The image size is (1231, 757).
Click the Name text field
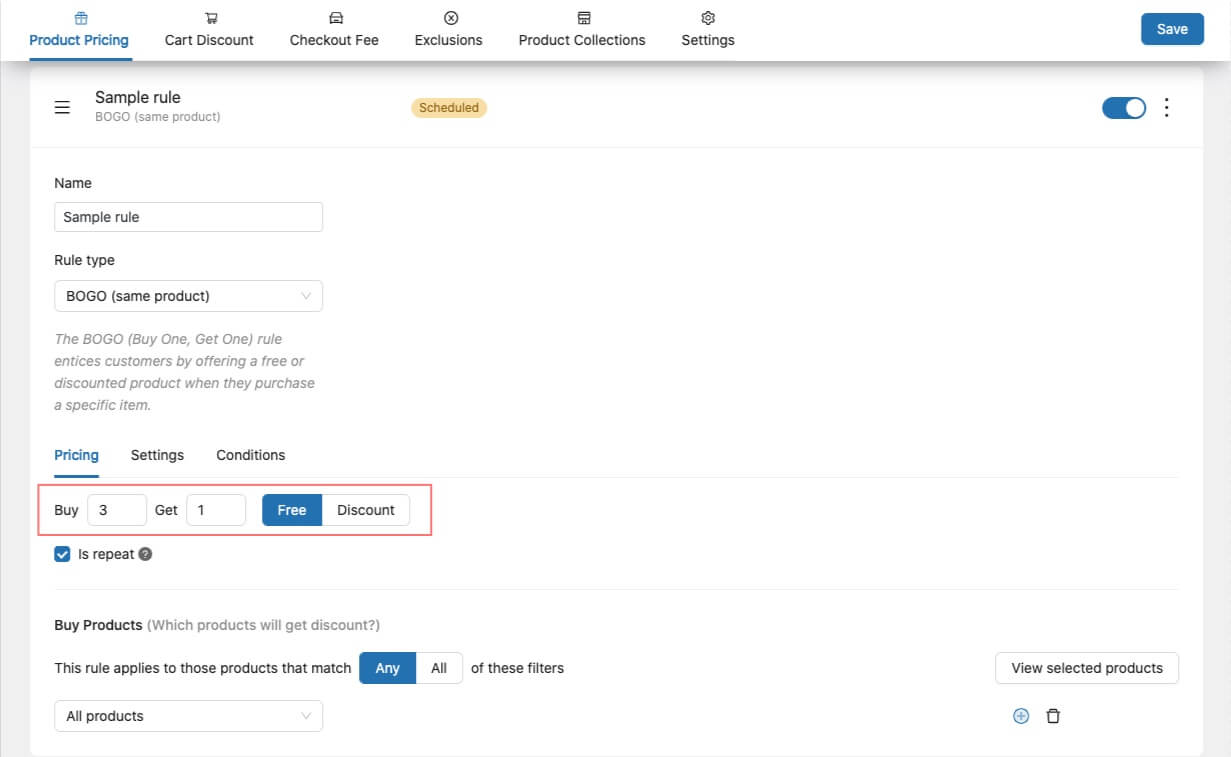click(188, 217)
